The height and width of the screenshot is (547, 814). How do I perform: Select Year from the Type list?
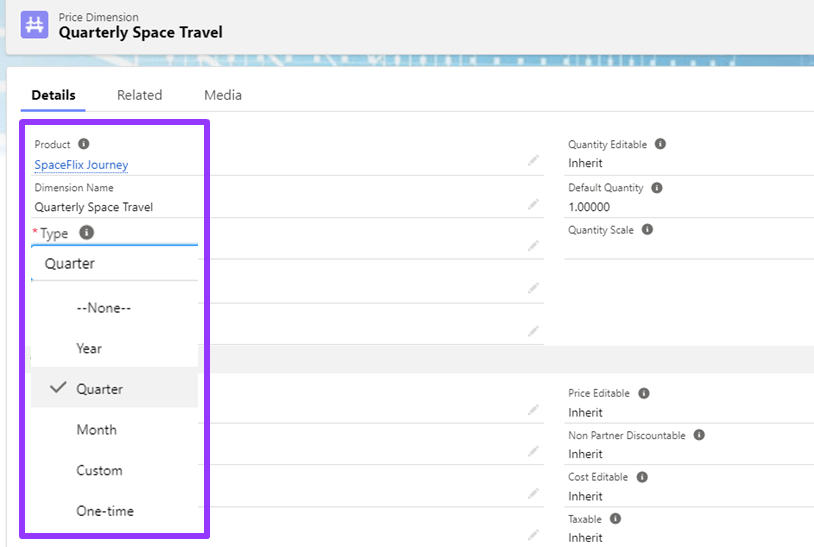click(89, 349)
